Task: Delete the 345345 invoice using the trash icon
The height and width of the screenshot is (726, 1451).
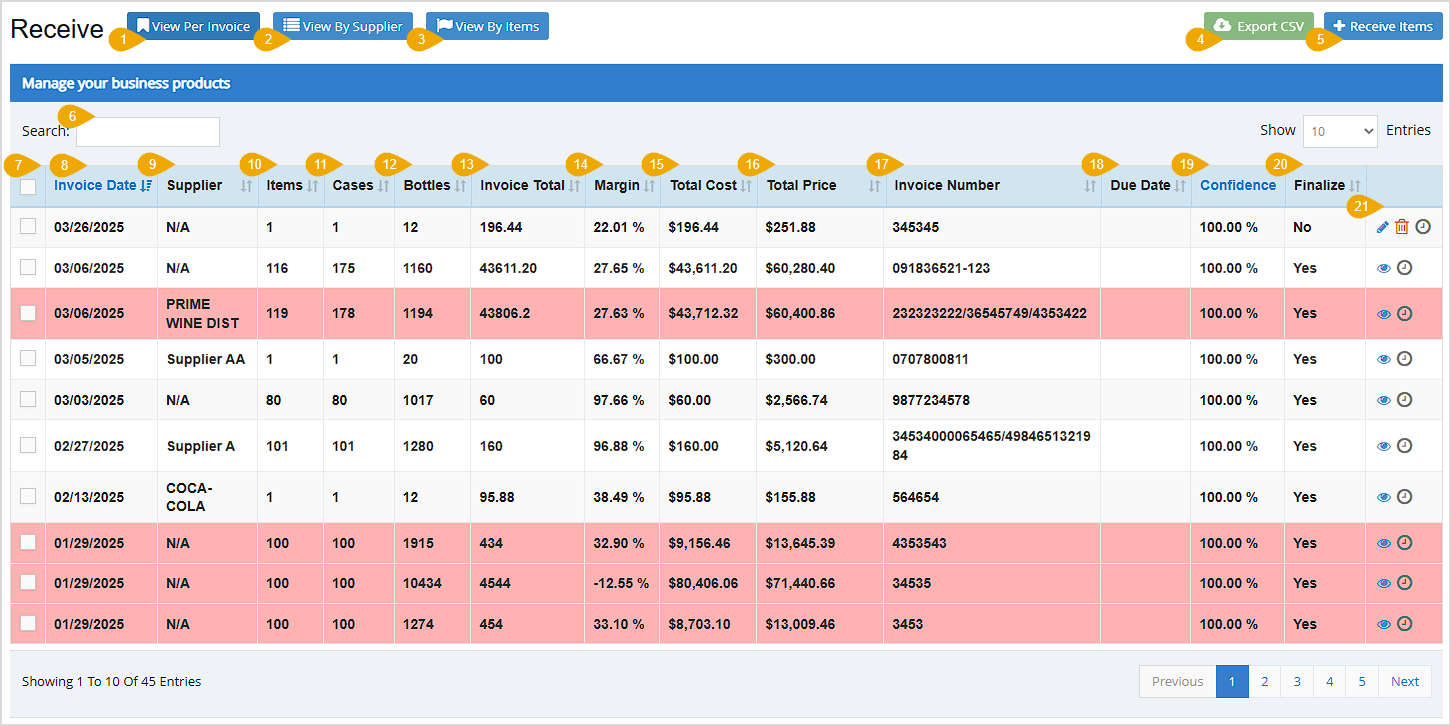Action: pos(1404,227)
